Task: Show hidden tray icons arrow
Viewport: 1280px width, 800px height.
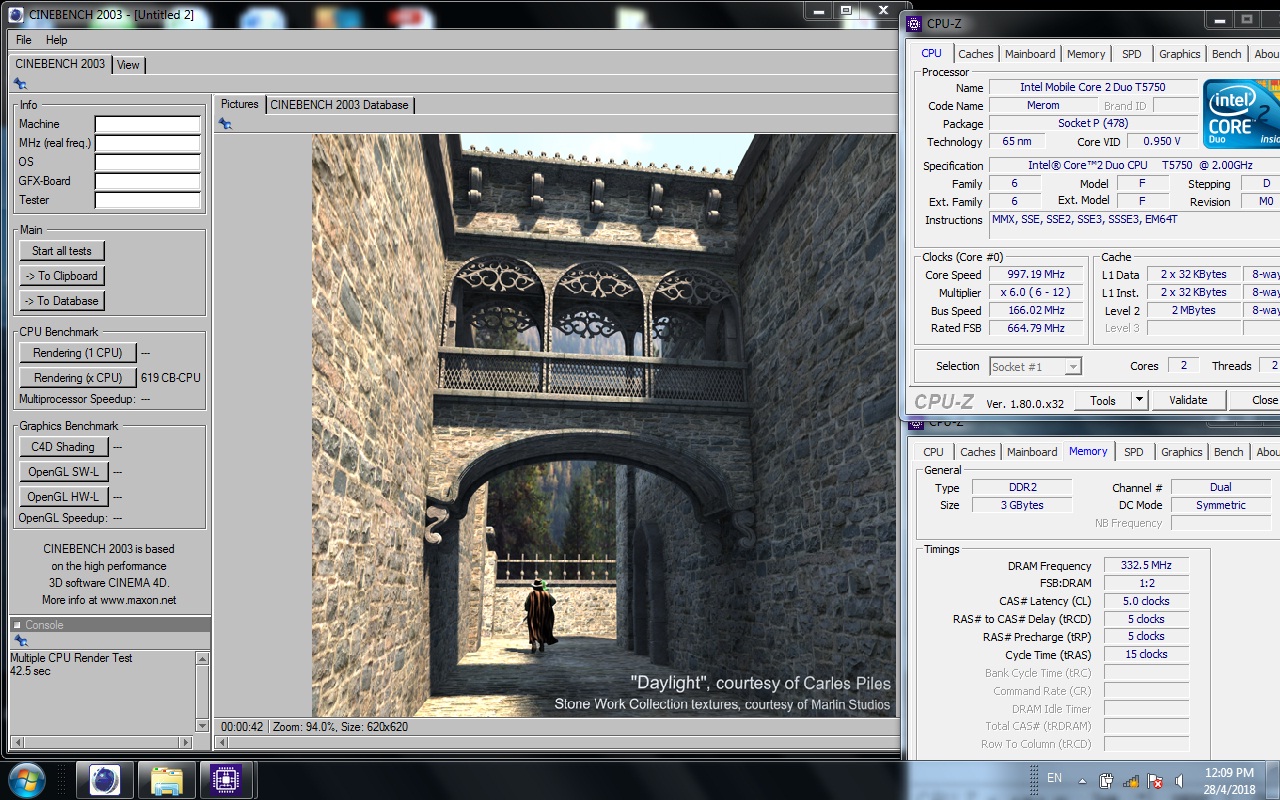Action: click(x=1082, y=780)
